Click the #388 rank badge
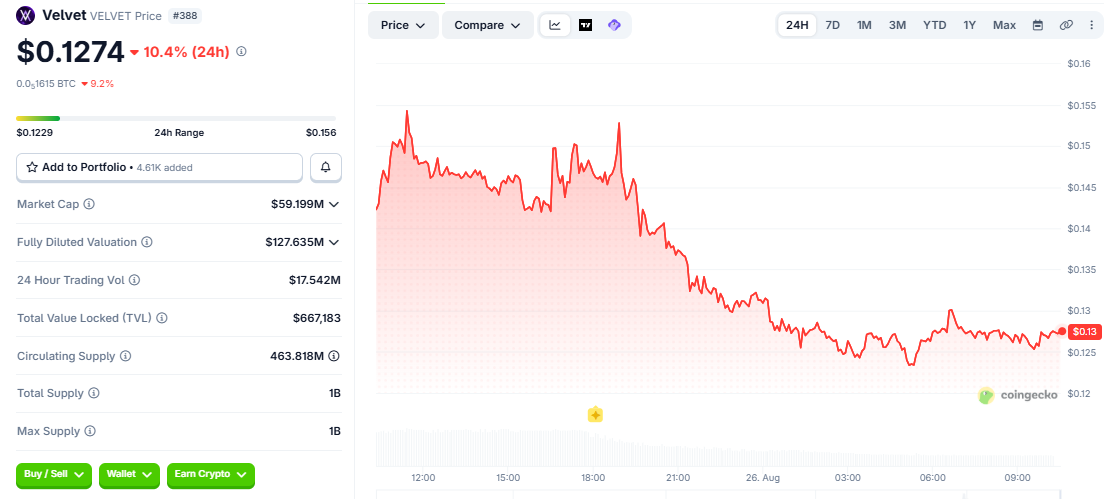1117x499 pixels. pos(185,15)
